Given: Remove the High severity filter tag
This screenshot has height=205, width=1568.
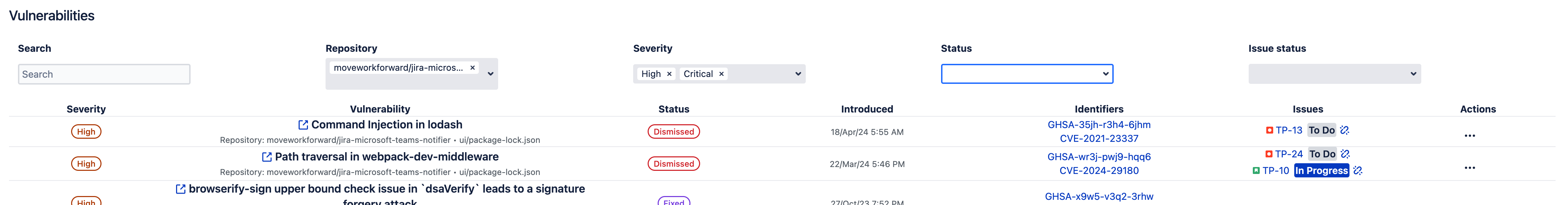Looking at the screenshot, I should pos(669,74).
